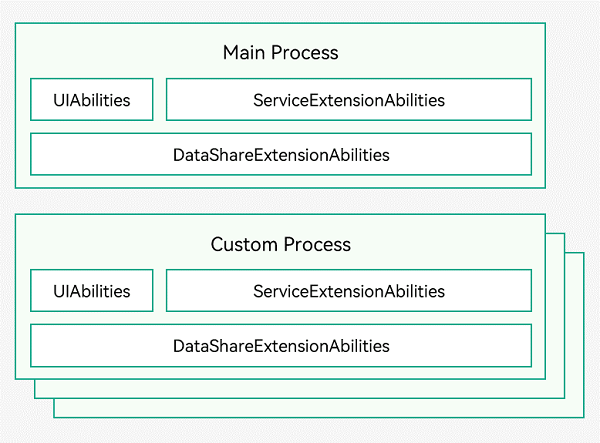The width and height of the screenshot is (600, 443).
Task: Click the word "Process" in the Main Process heading
Action: (305, 52)
